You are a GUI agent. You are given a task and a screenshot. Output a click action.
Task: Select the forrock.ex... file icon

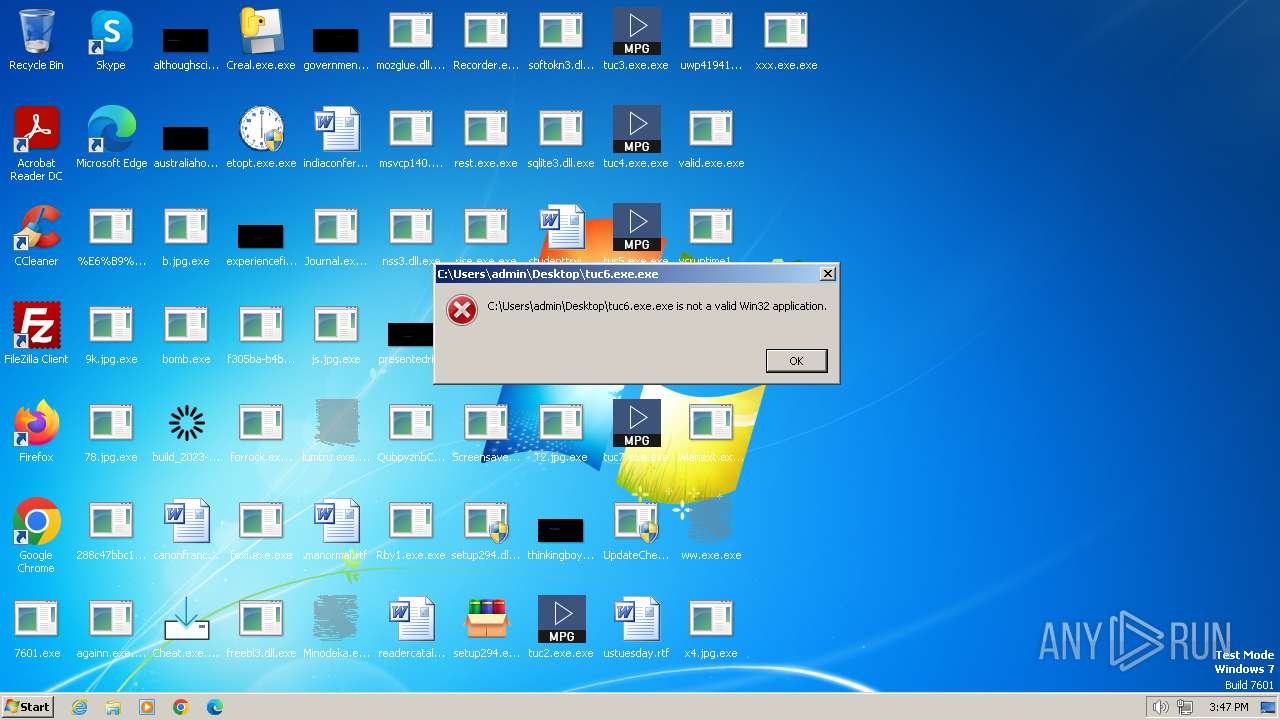pyautogui.click(x=261, y=423)
